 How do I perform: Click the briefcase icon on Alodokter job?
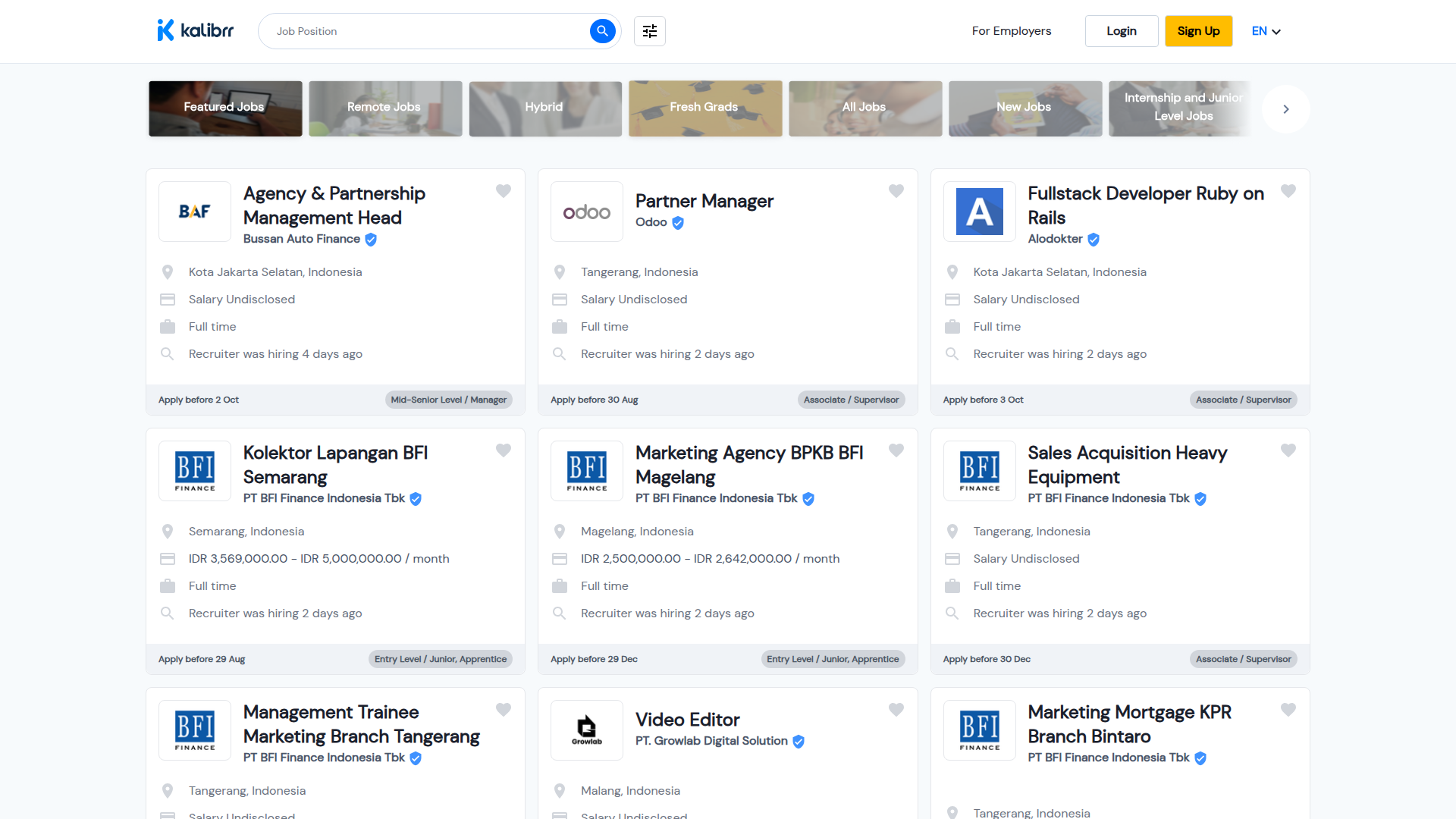(x=952, y=327)
